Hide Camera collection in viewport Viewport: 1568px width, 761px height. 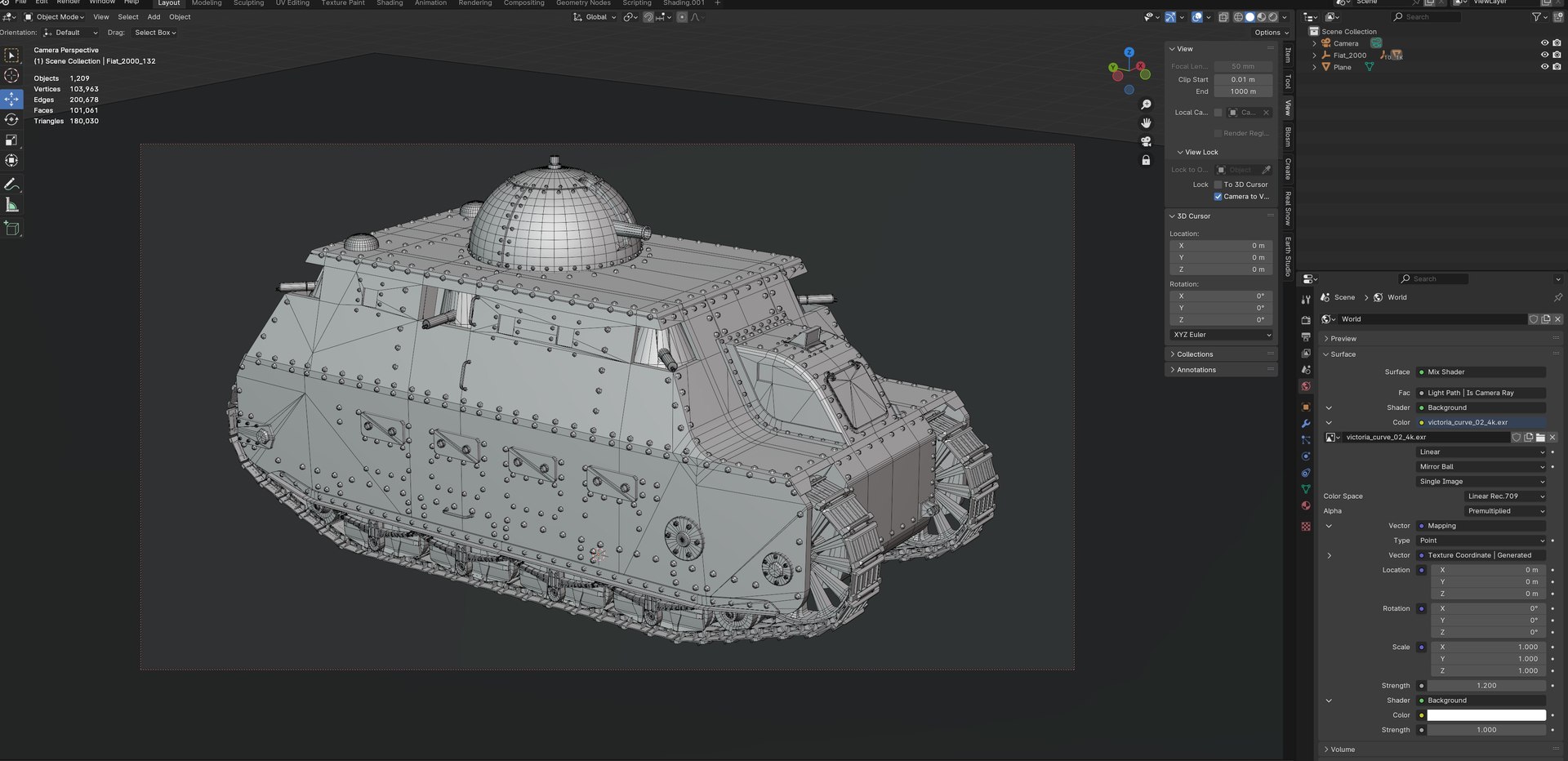point(1544,43)
